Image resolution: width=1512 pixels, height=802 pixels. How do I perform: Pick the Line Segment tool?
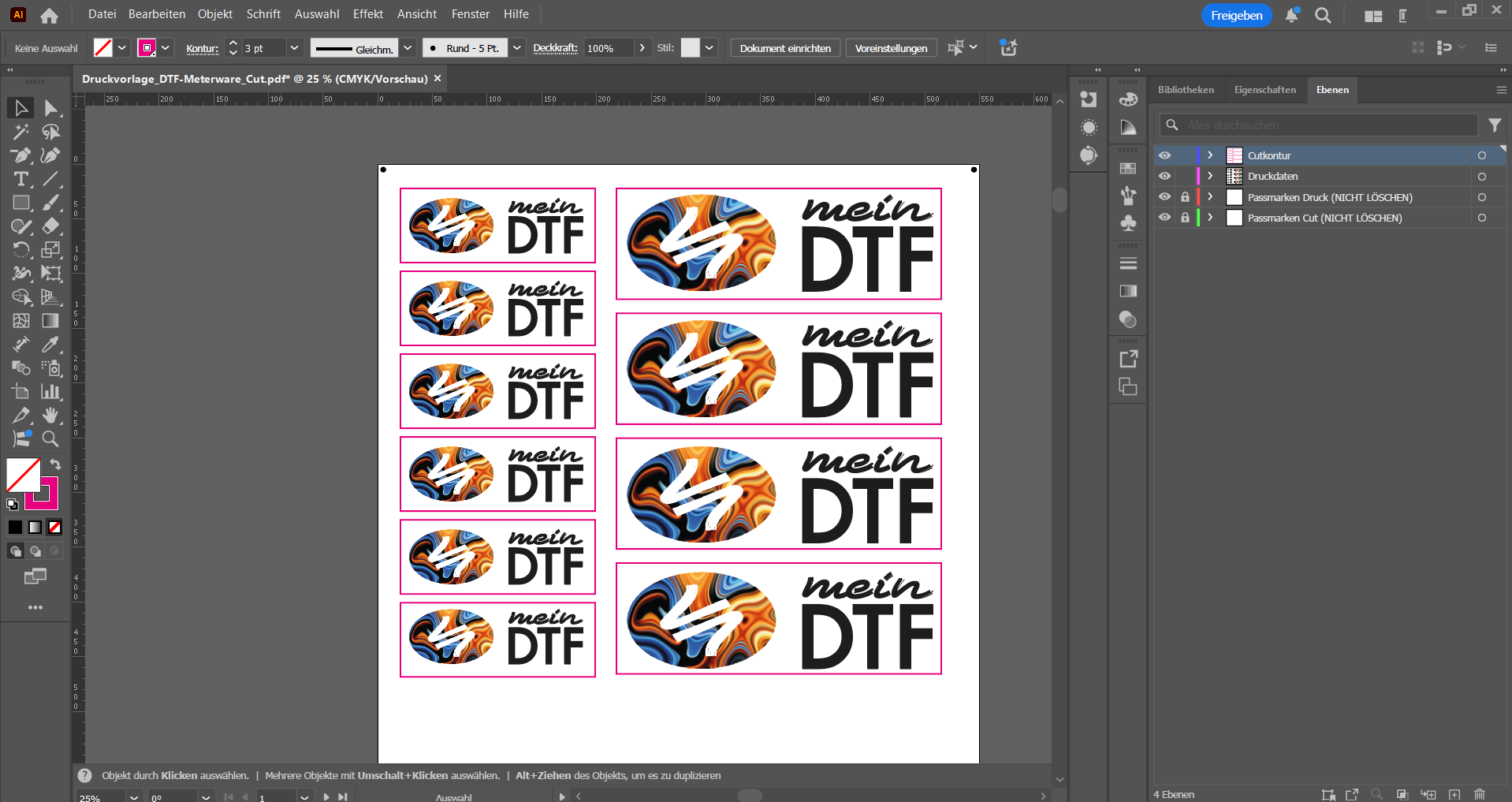(50, 179)
